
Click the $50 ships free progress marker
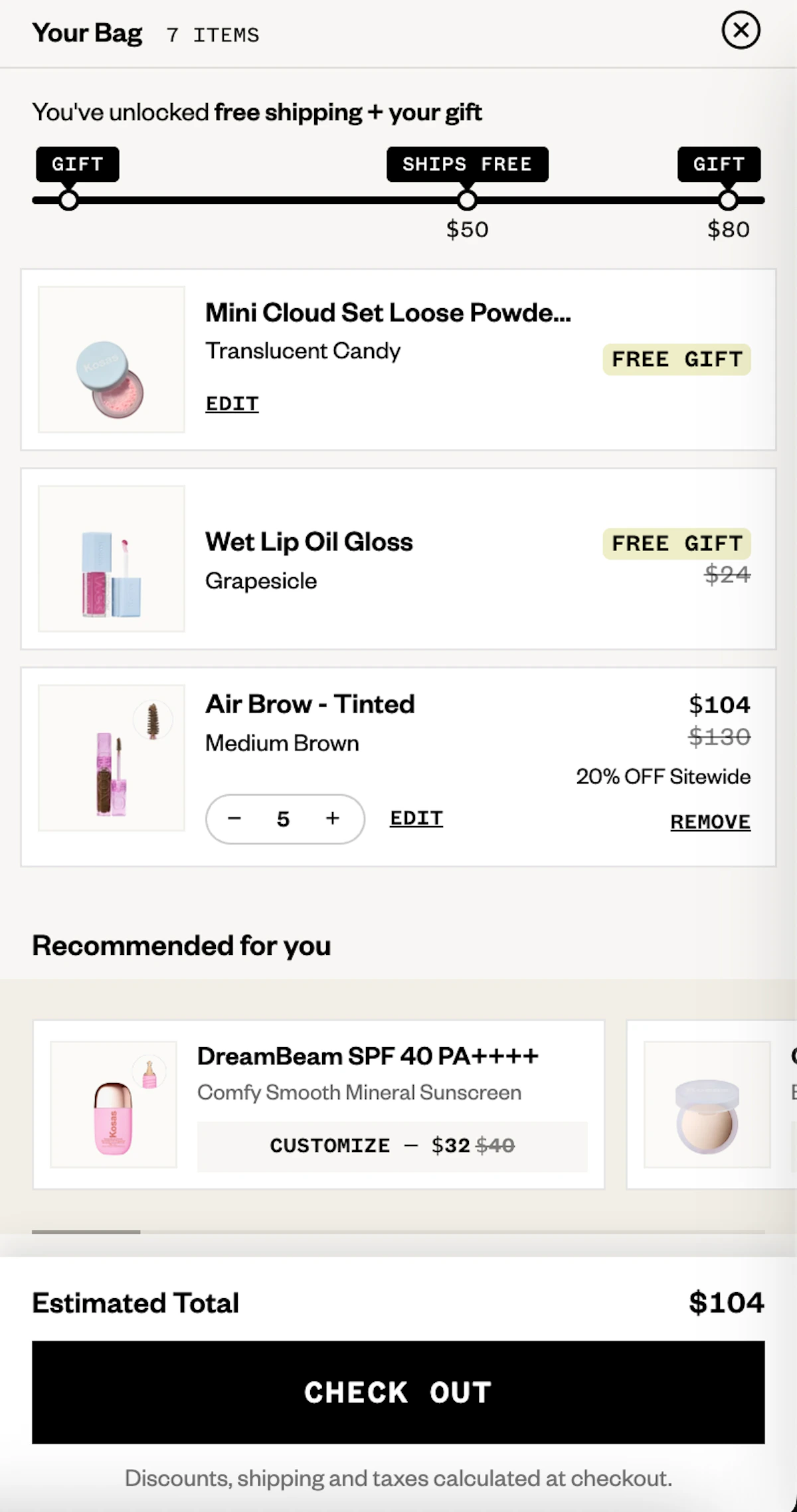click(x=467, y=200)
